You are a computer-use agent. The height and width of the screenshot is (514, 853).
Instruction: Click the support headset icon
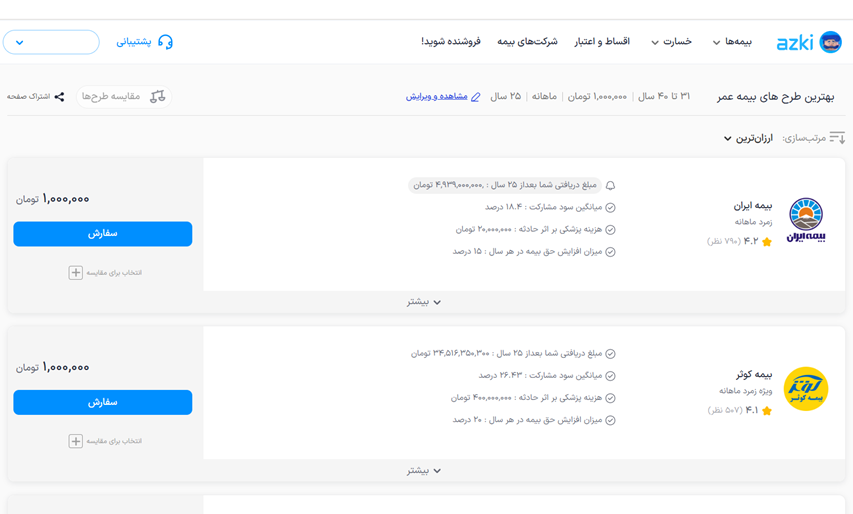coord(166,42)
